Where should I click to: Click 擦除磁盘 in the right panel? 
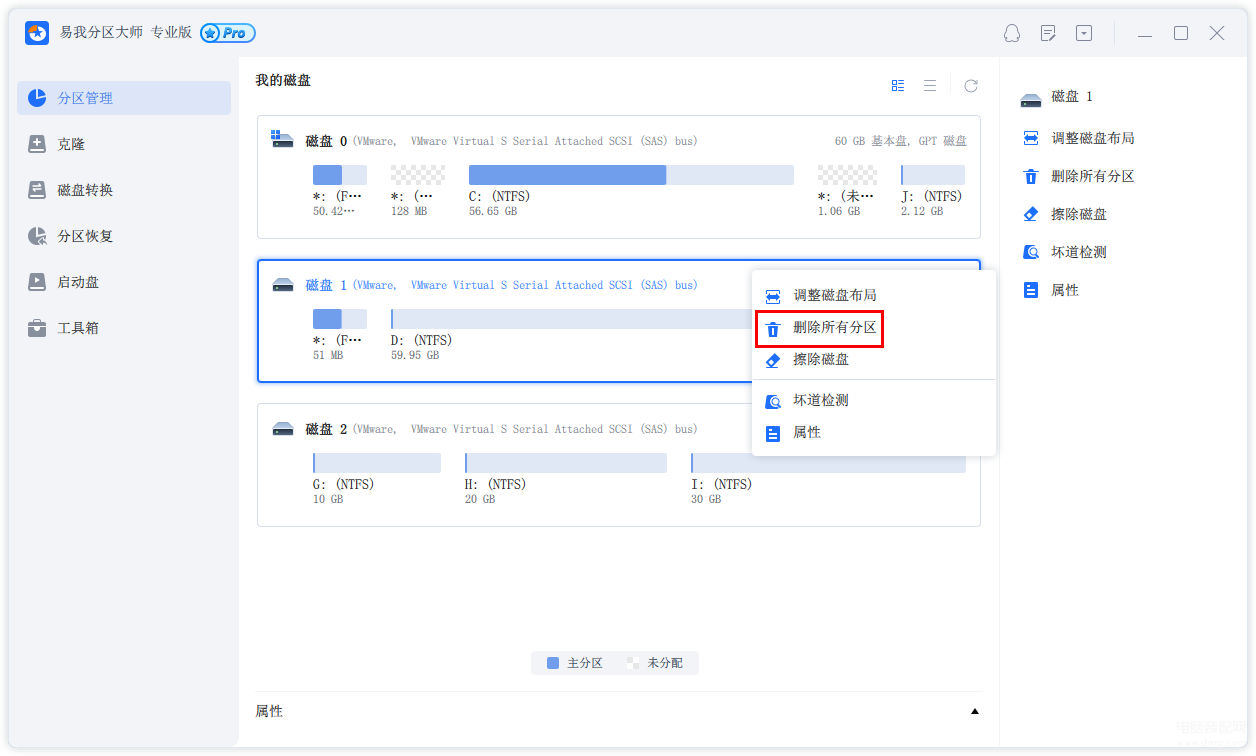click(1079, 214)
